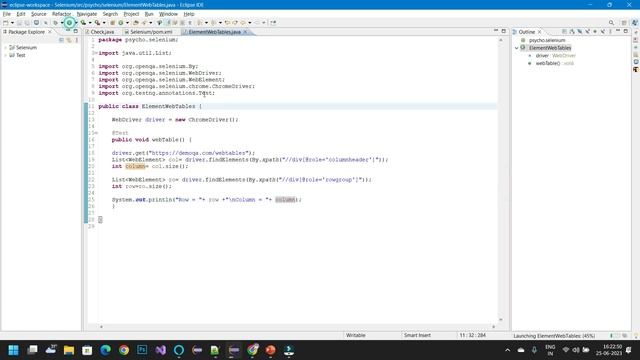Open the External Tools dropdown arrow
This screenshot has width=640, height=360.
(x=104, y=22)
